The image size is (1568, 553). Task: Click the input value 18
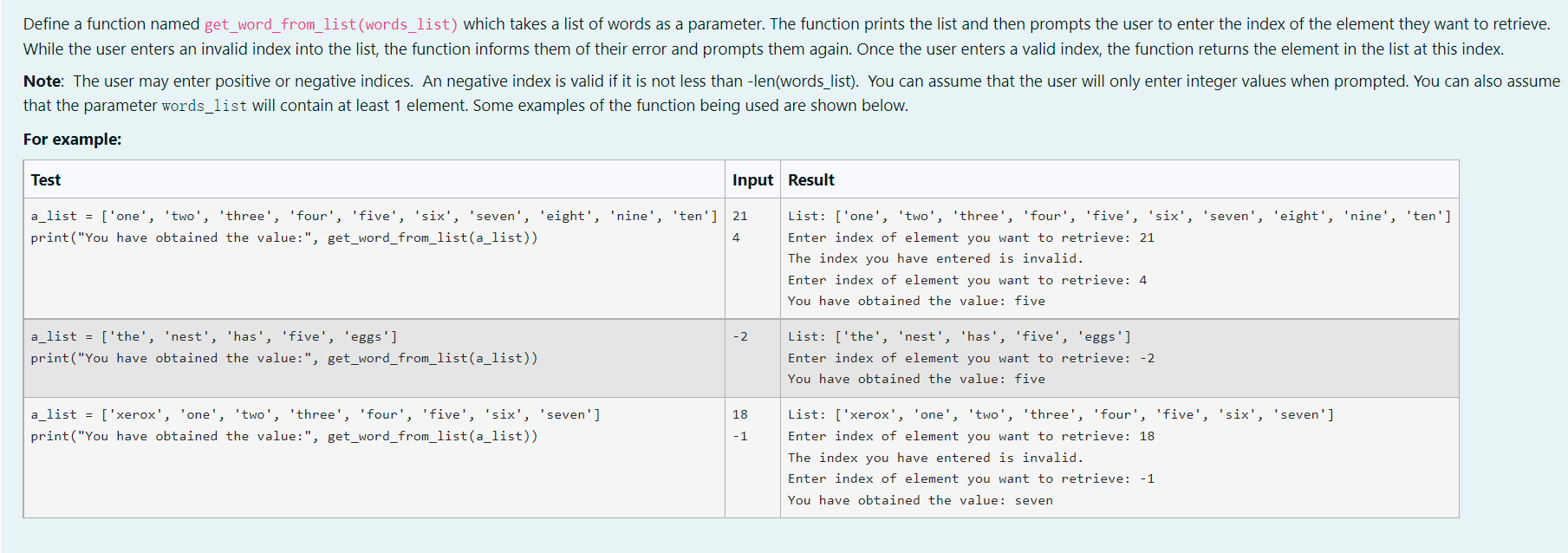[739, 414]
